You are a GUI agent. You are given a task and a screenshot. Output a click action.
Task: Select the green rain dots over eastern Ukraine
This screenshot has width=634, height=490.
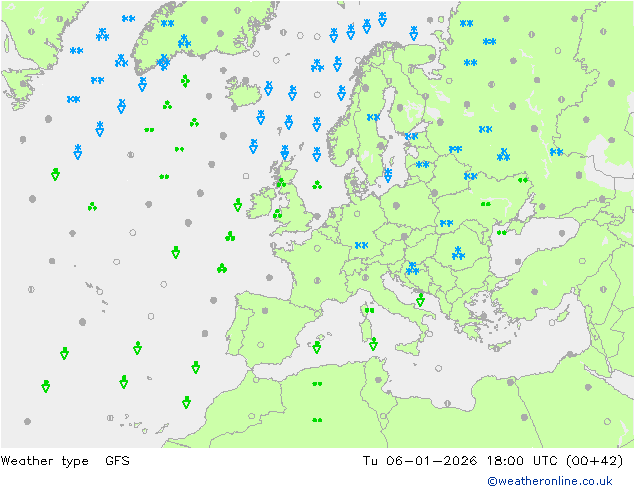(523, 180)
